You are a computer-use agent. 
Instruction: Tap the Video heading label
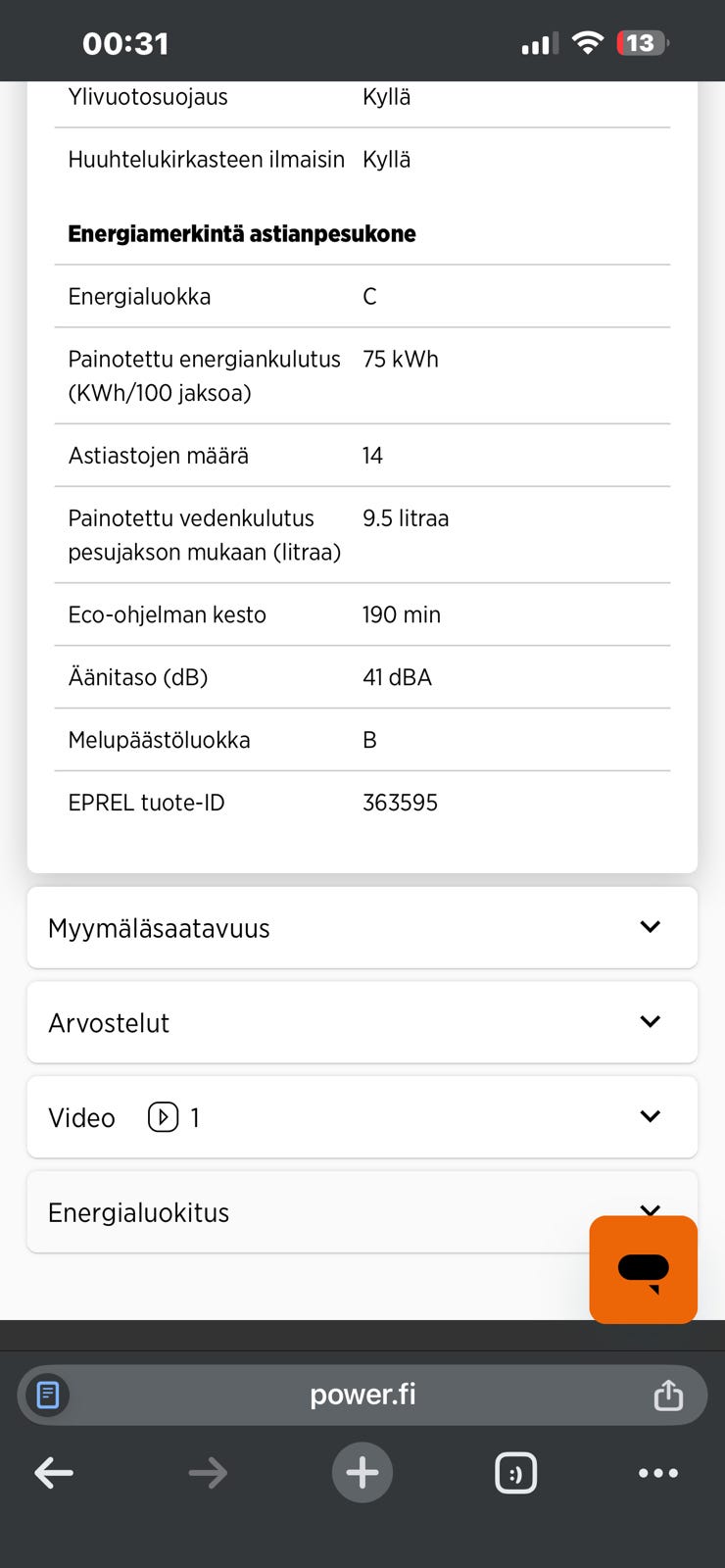point(81,1117)
